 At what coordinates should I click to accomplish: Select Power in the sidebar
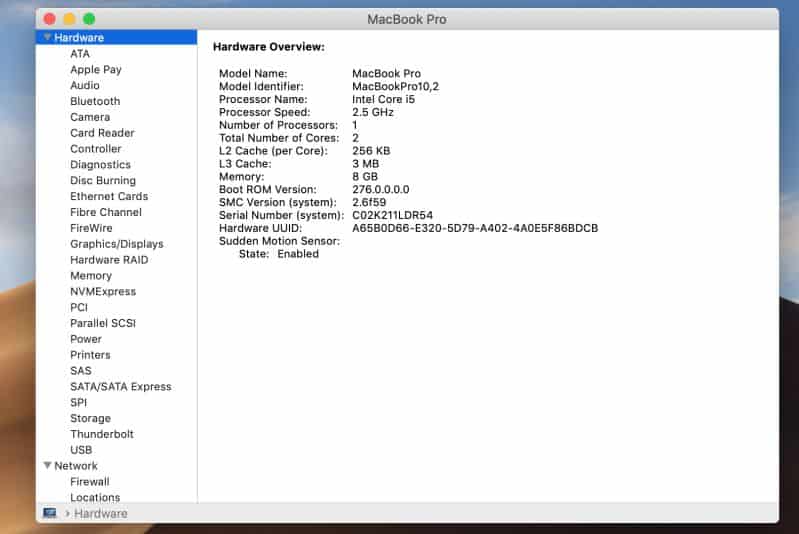[x=86, y=339]
